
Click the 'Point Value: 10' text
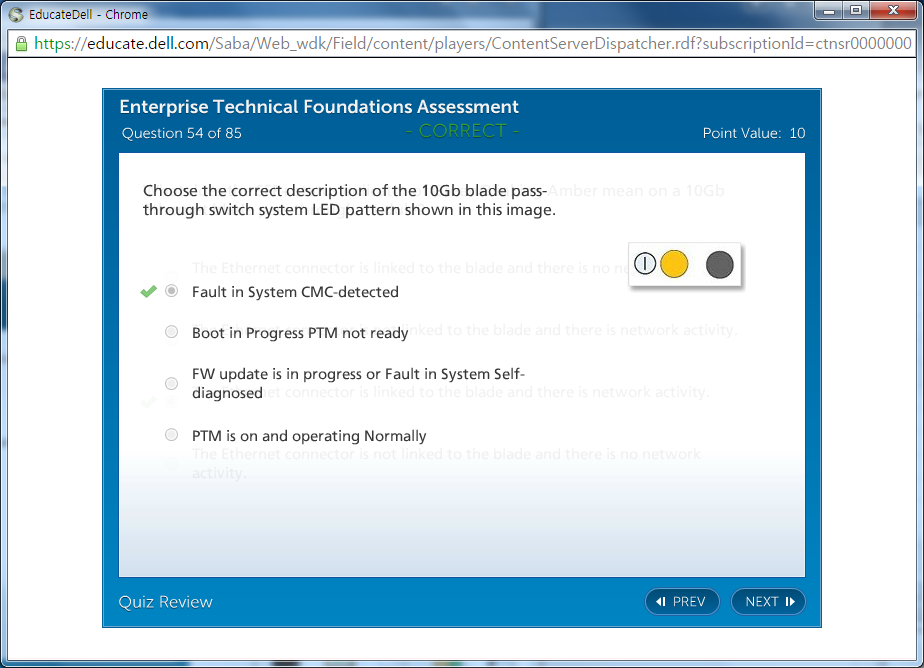coord(753,133)
